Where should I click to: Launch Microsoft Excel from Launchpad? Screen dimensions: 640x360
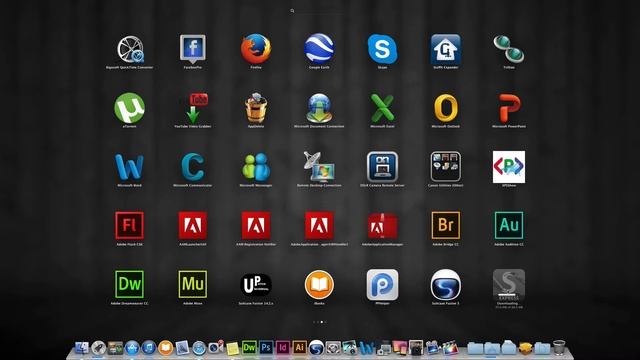tap(382, 108)
